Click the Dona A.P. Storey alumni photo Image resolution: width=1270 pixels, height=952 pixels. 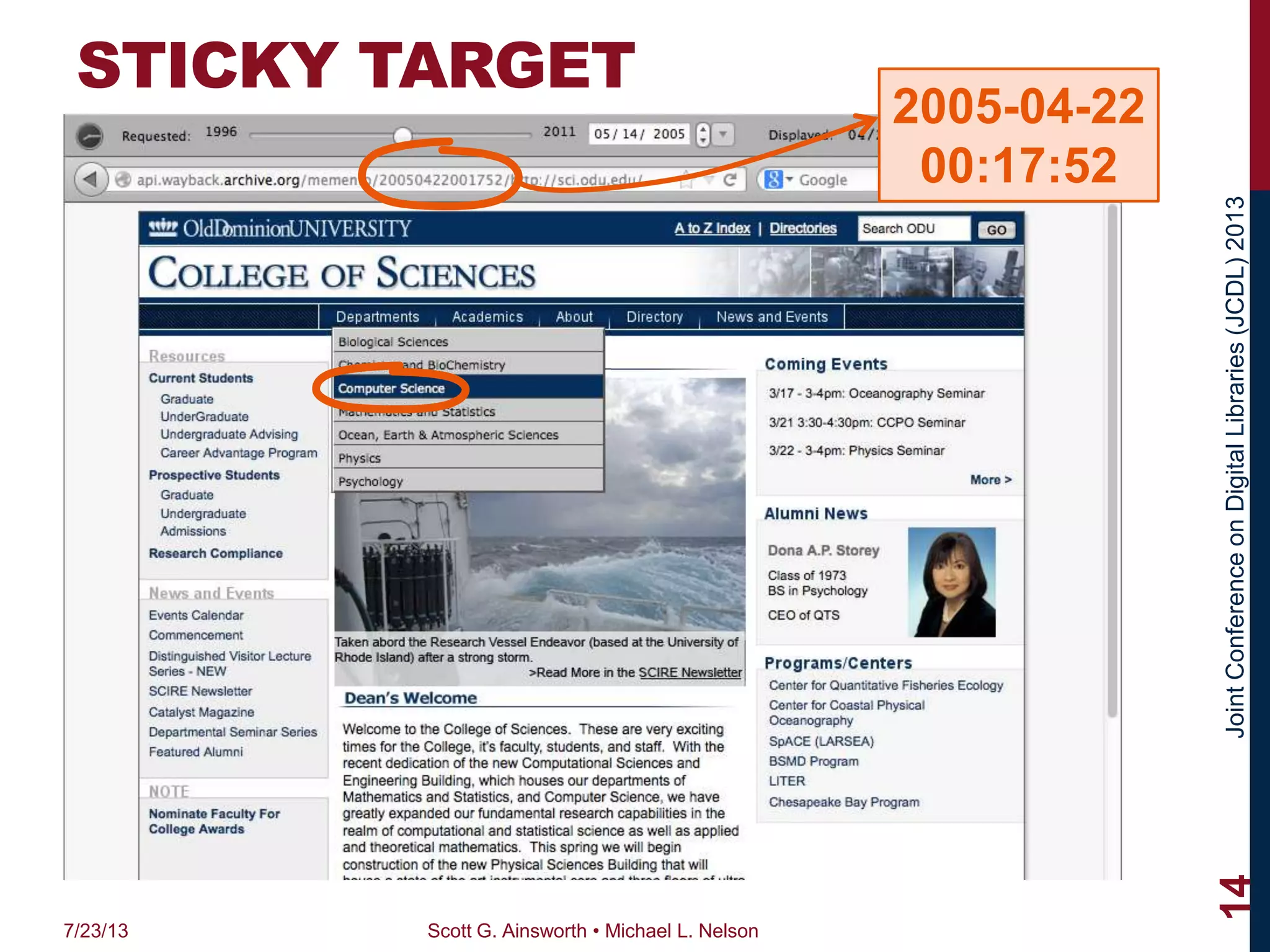[x=952, y=582]
